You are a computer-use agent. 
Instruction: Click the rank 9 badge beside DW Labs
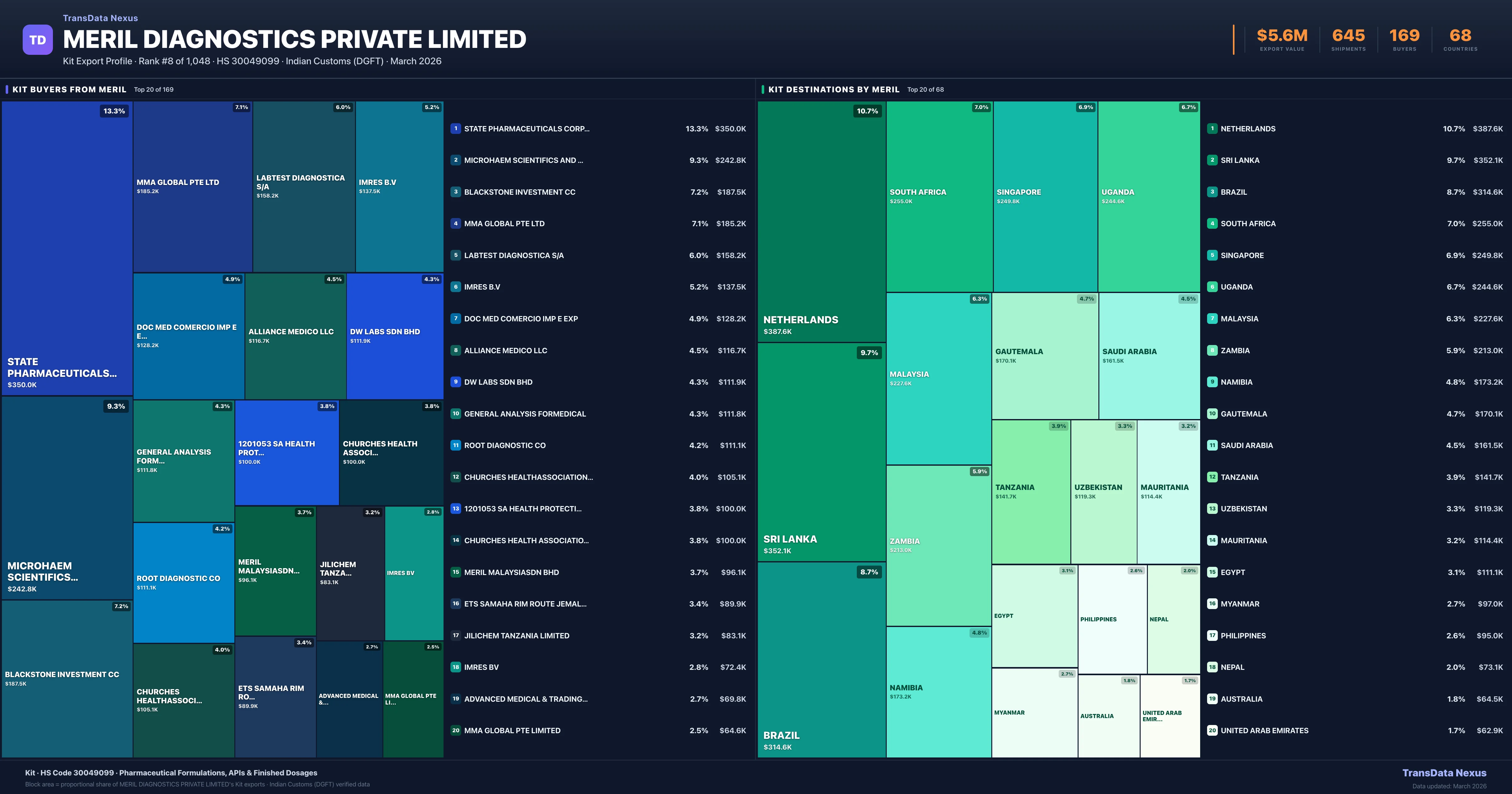(x=455, y=382)
